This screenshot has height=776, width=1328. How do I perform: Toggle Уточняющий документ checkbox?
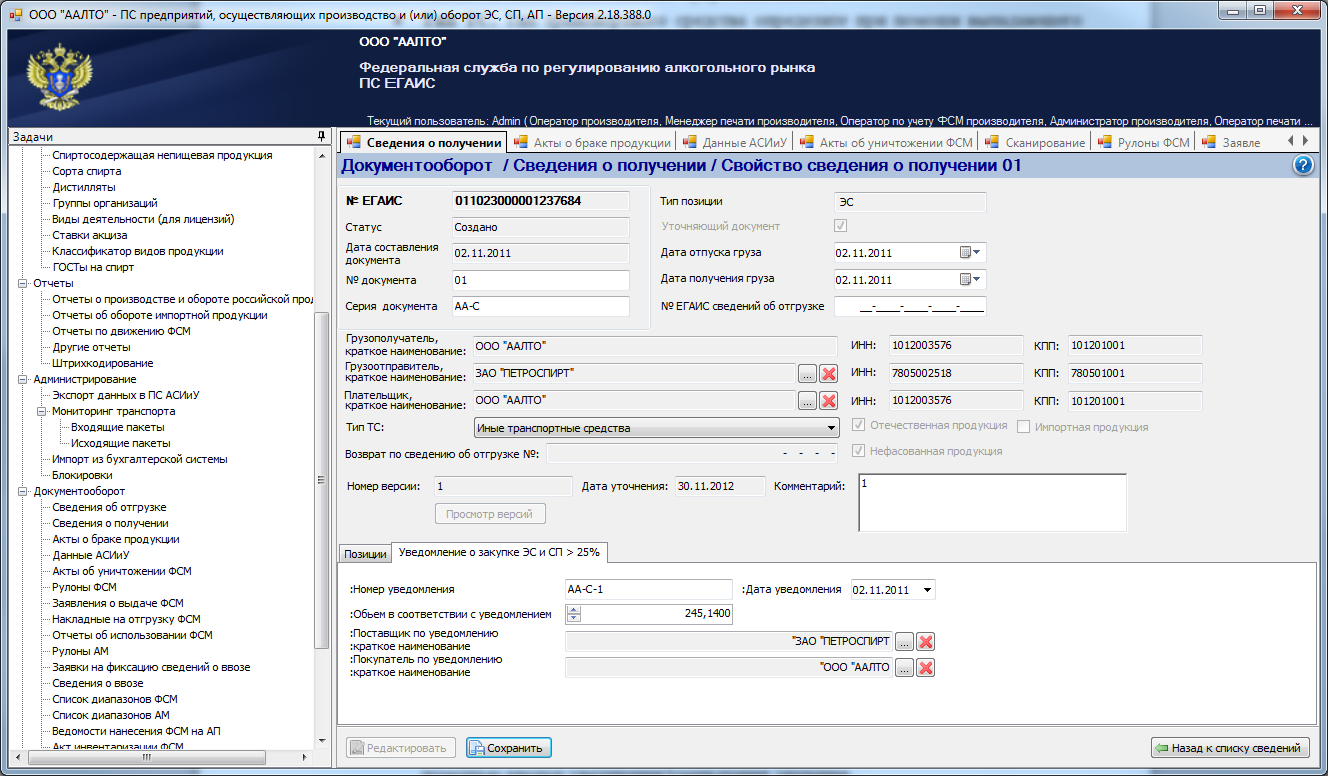(x=840, y=226)
